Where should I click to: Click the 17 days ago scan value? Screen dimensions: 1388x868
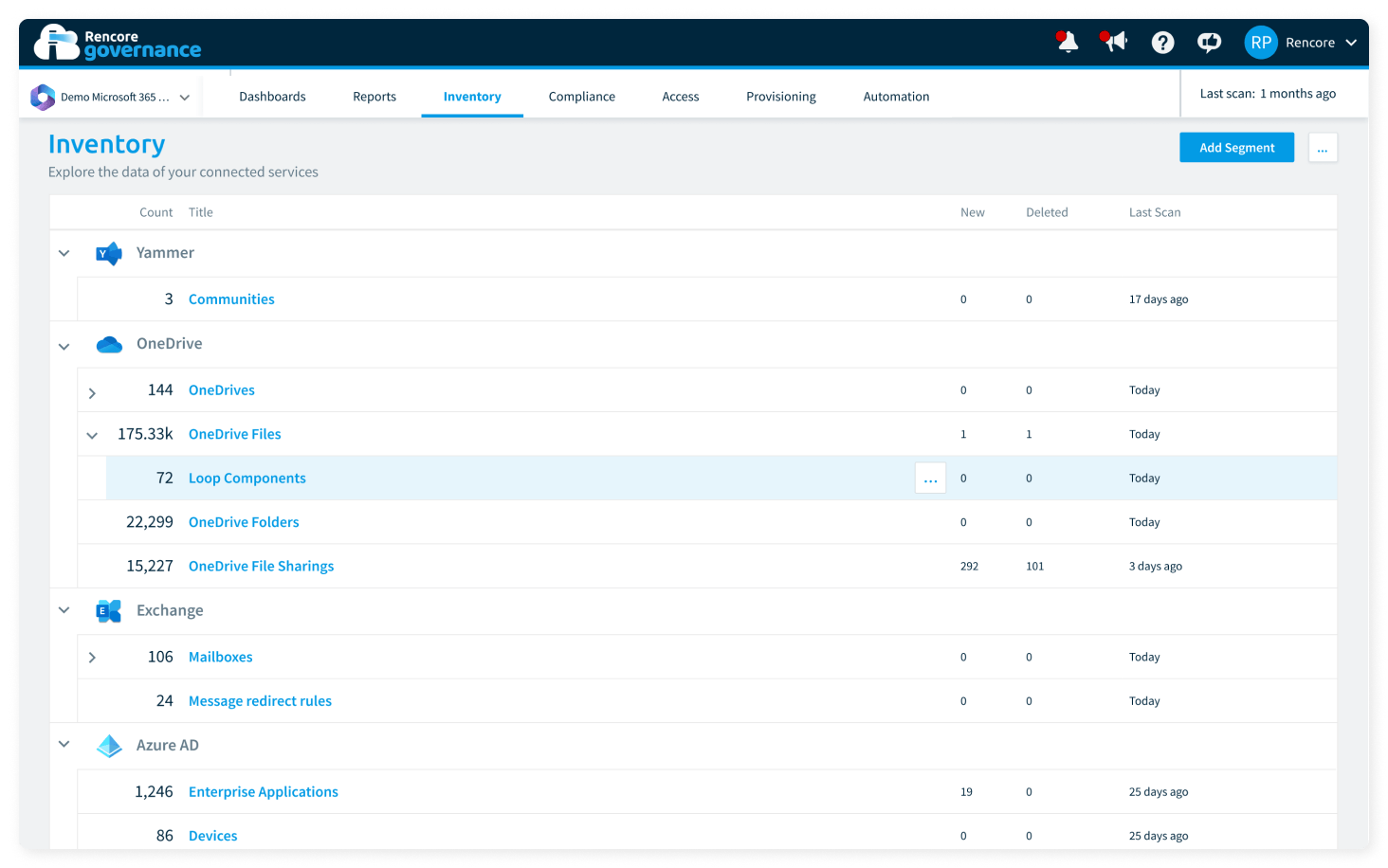pos(1159,299)
